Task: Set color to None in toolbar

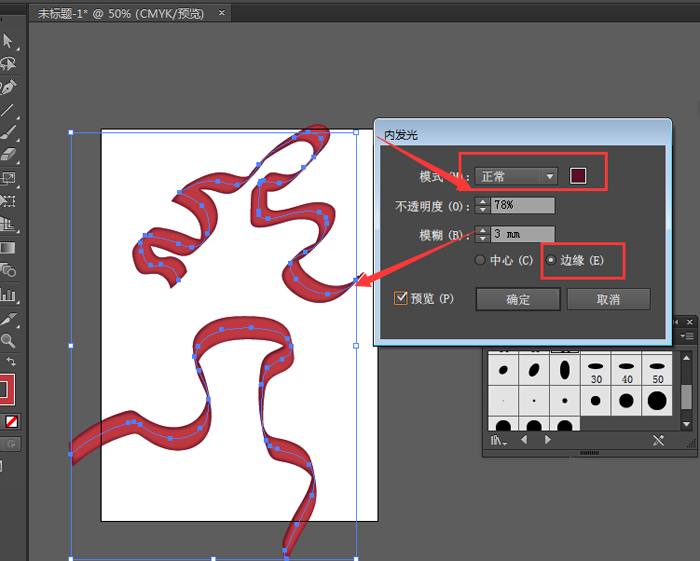Action: (12, 422)
